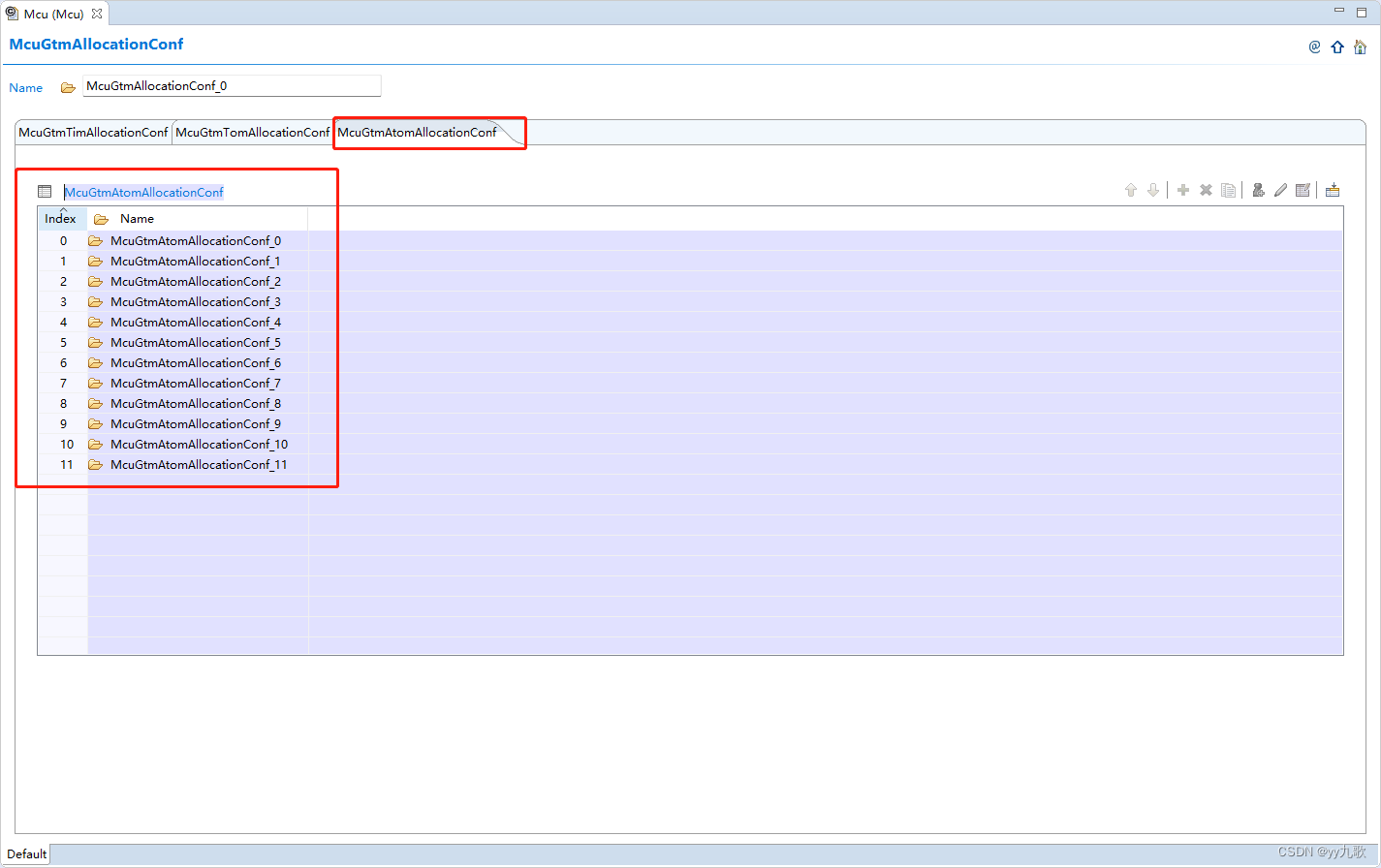Select row McuGtmAtomAllocationConf_3
The width and height of the screenshot is (1381, 868).
click(x=690, y=301)
